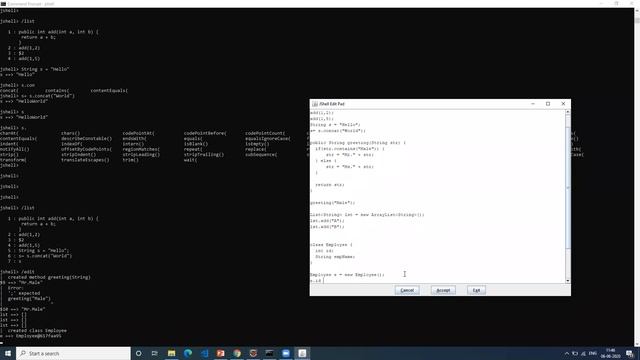Click the Edit Pad vertical scrollbar thumb
The height and width of the screenshot is (360, 640).
click(567, 188)
